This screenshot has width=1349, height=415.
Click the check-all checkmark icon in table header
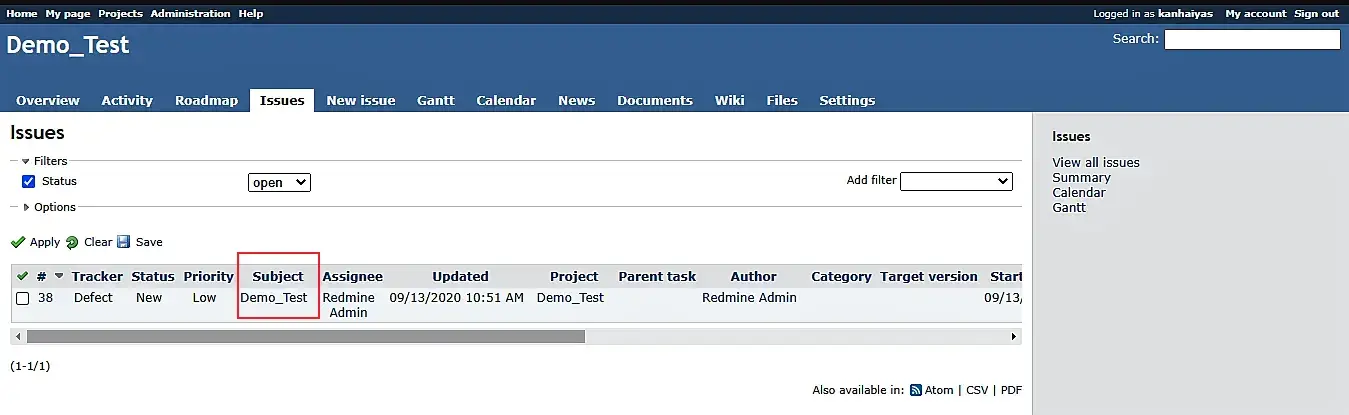pyautogui.click(x=22, y=276)
